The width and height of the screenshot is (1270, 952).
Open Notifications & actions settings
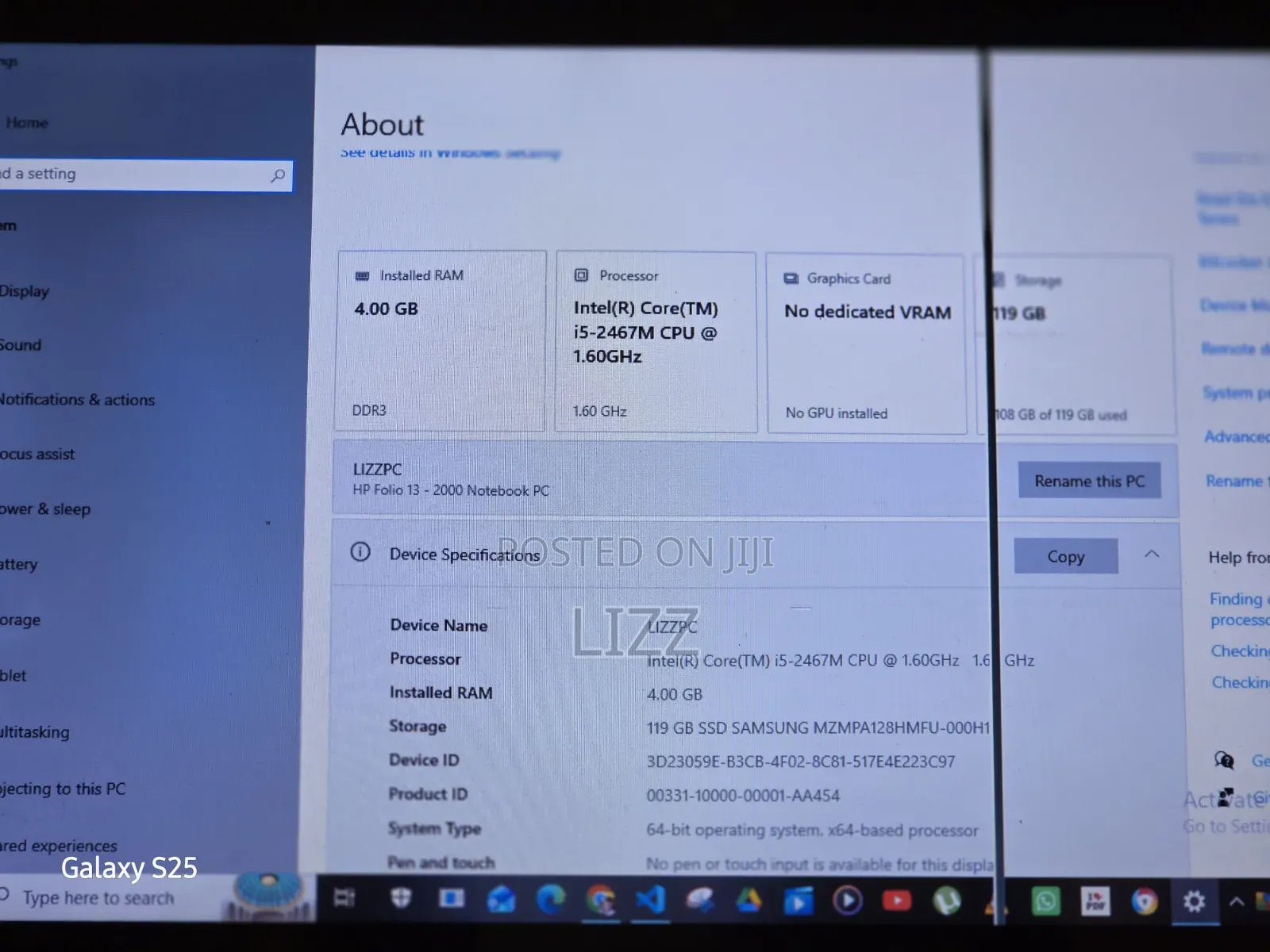[x=77, y=400]
